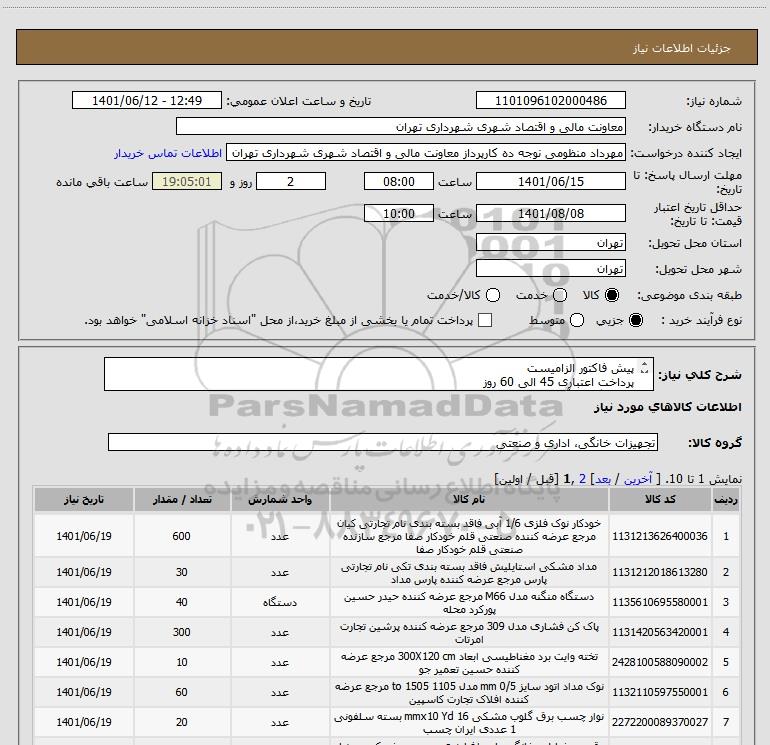Click quantity 600 in row 1
Image resolution: width=770 pixels, height=745 pixels.
(181, 536)
